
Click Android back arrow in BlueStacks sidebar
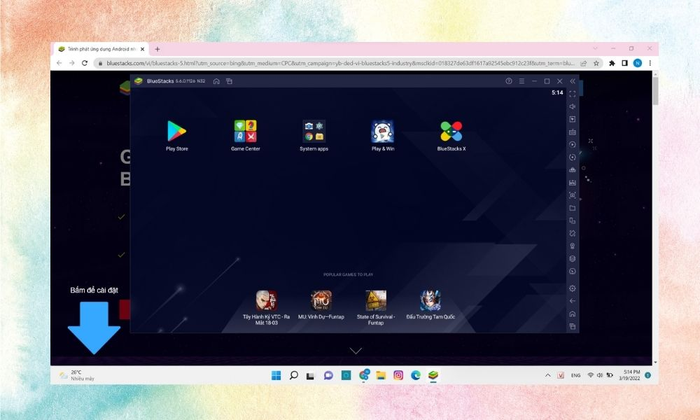(572, 301)
